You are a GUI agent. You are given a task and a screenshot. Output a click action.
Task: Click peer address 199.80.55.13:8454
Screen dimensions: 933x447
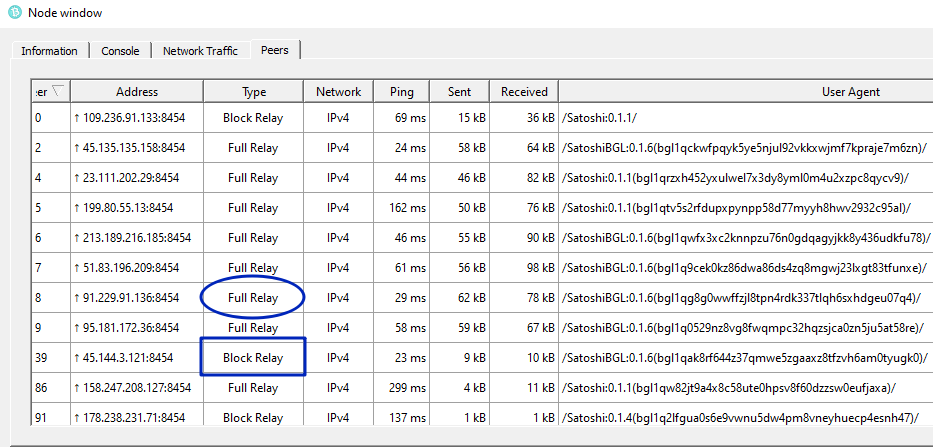coord(123,208)
